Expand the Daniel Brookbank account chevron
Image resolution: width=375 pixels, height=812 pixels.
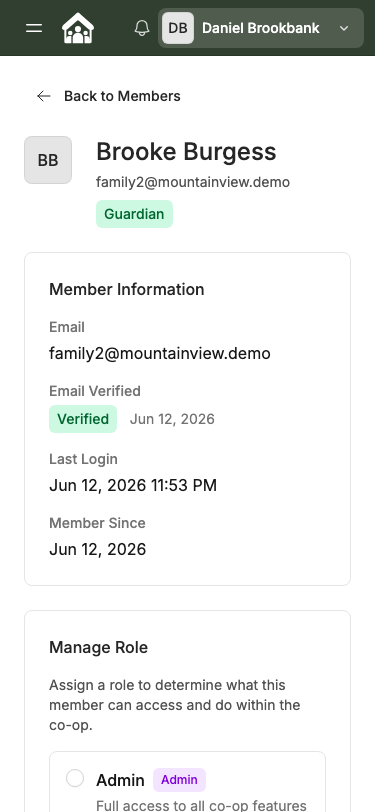point(344,28)
